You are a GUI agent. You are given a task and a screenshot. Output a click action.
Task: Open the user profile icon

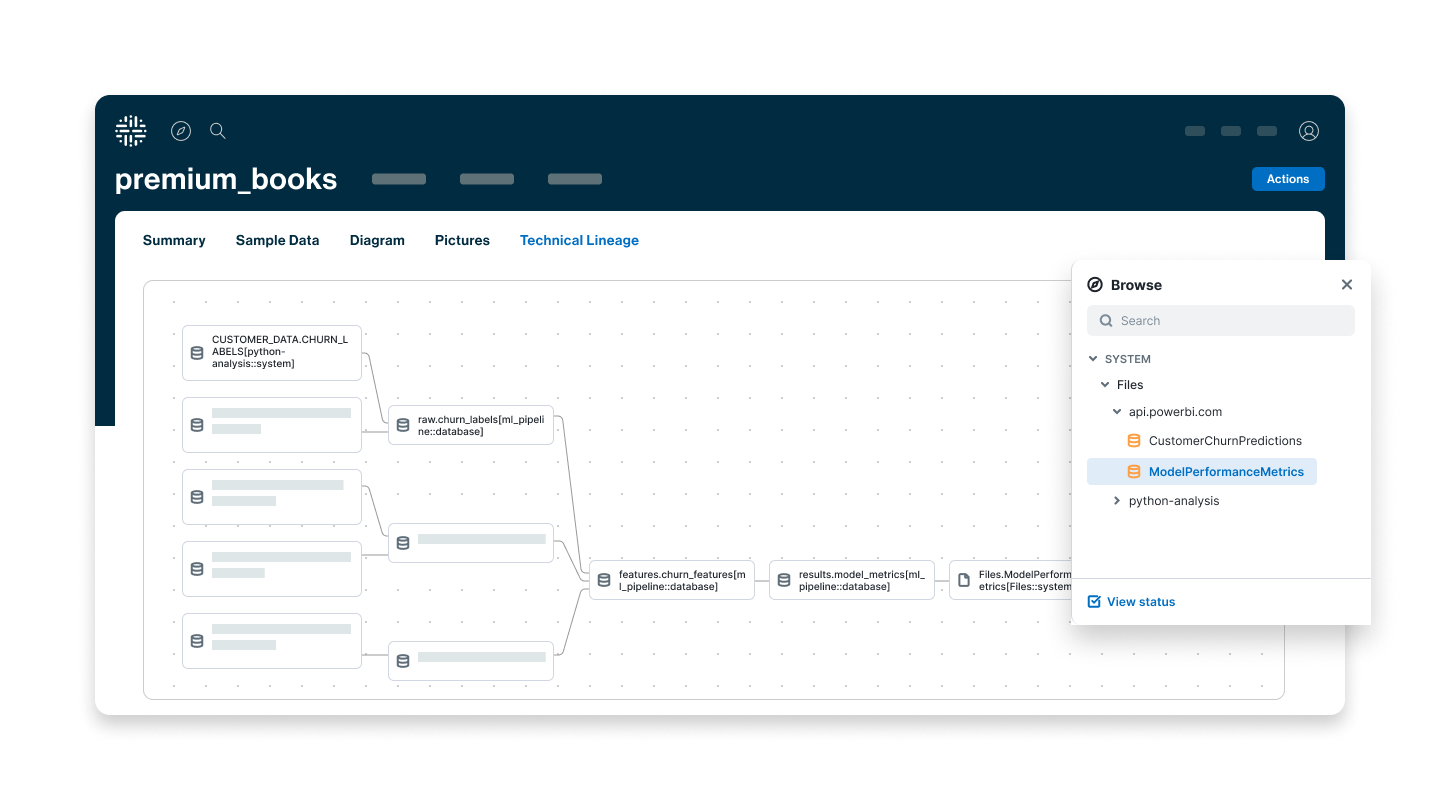tap(1309, 131)
